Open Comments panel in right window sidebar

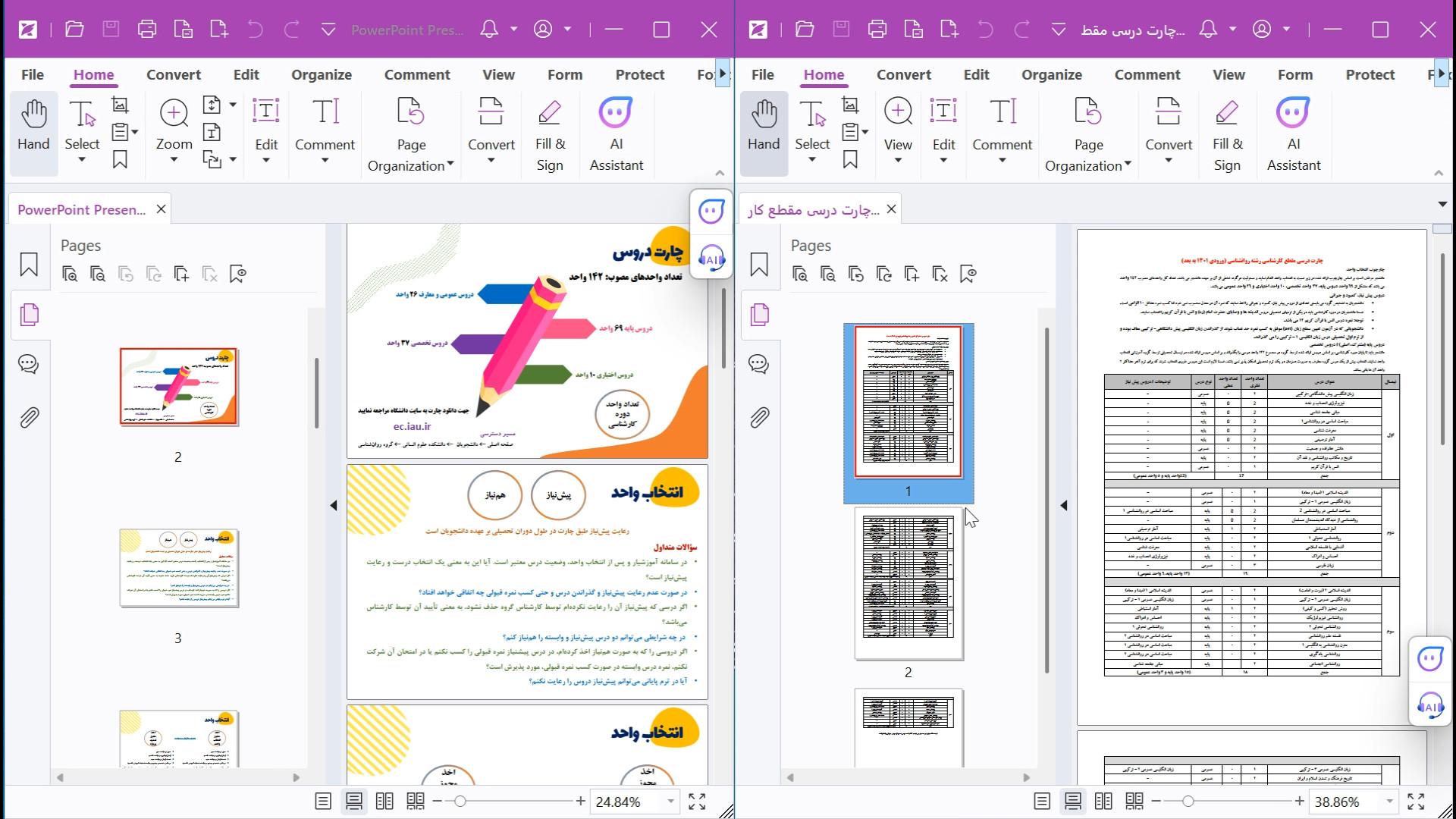(759, 364)
